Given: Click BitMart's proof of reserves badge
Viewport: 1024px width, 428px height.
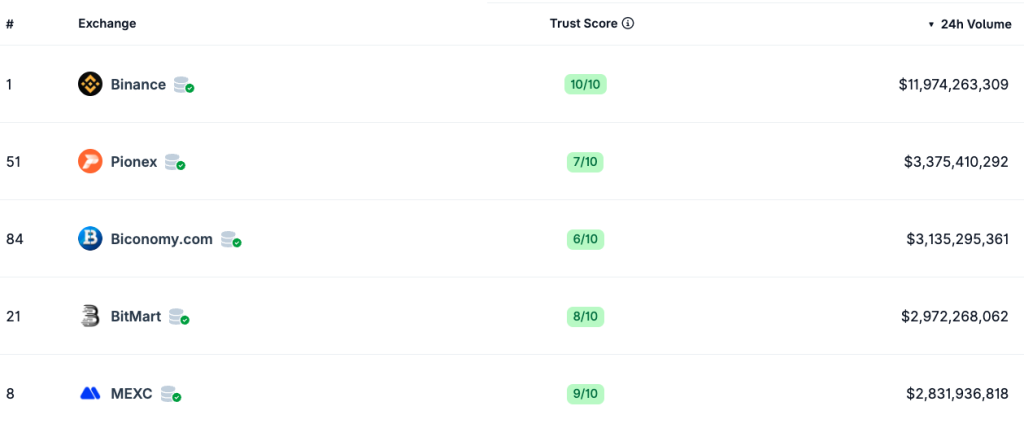Looking at the screenshot, I should point(179,316).
